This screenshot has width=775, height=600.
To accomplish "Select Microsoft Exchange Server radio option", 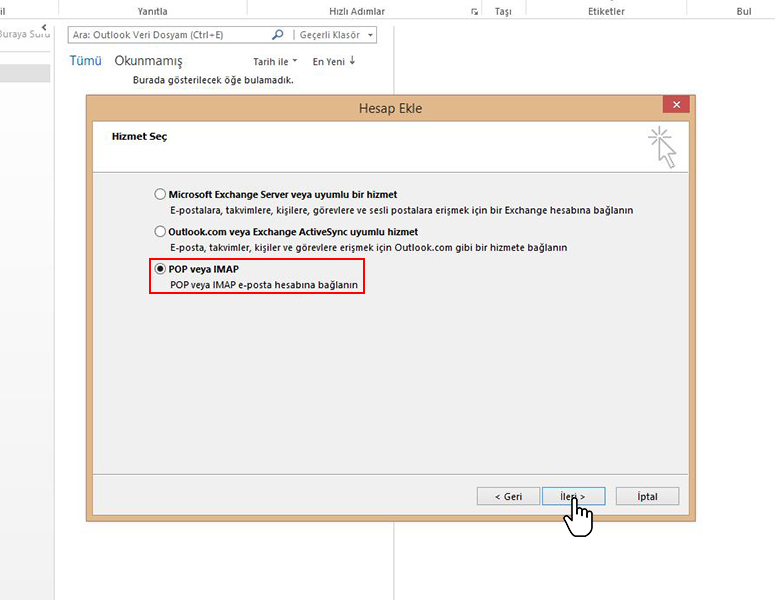I will click(160, 194).
